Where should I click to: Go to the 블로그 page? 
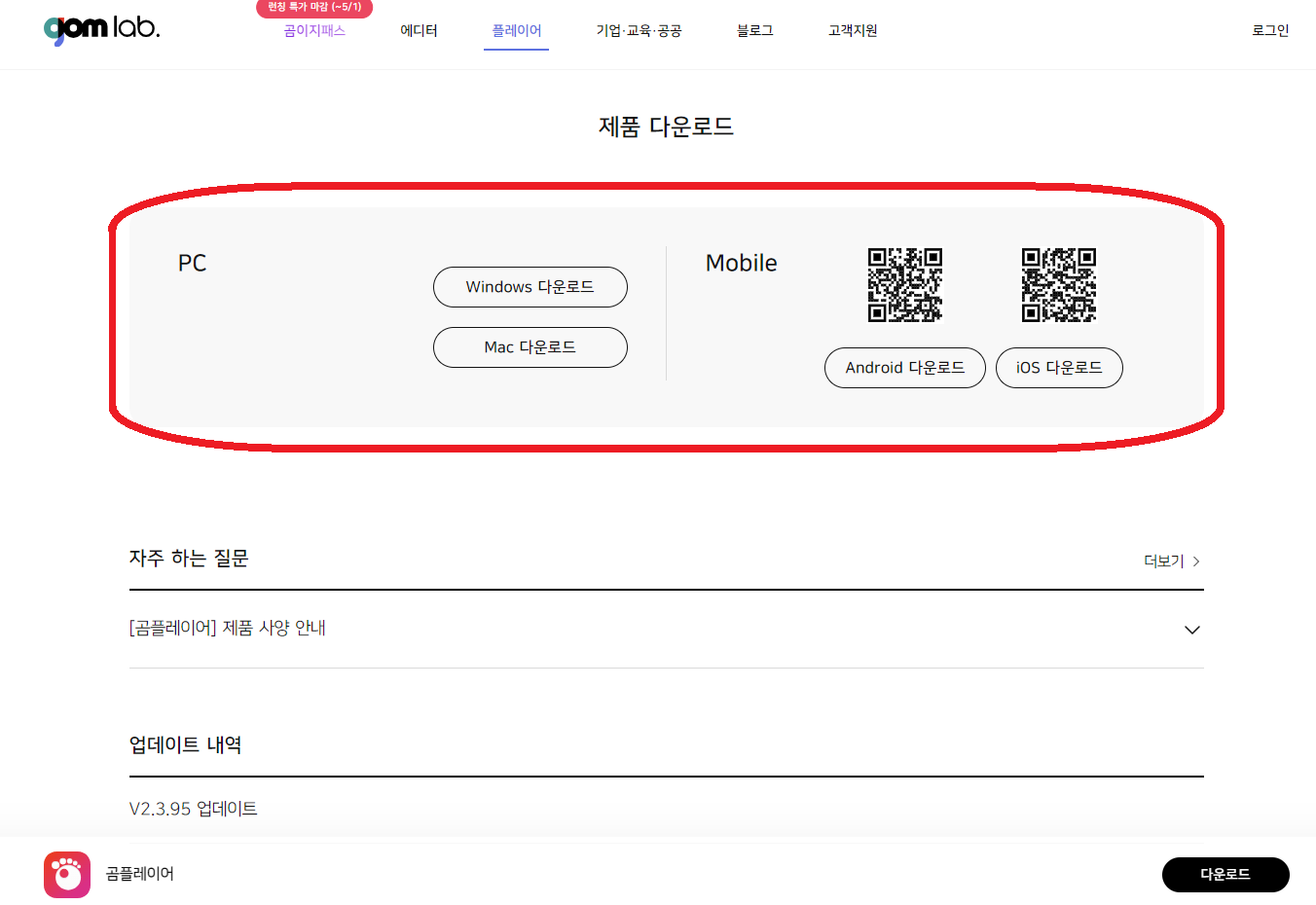pyautogui.click(x=754, y=31)
